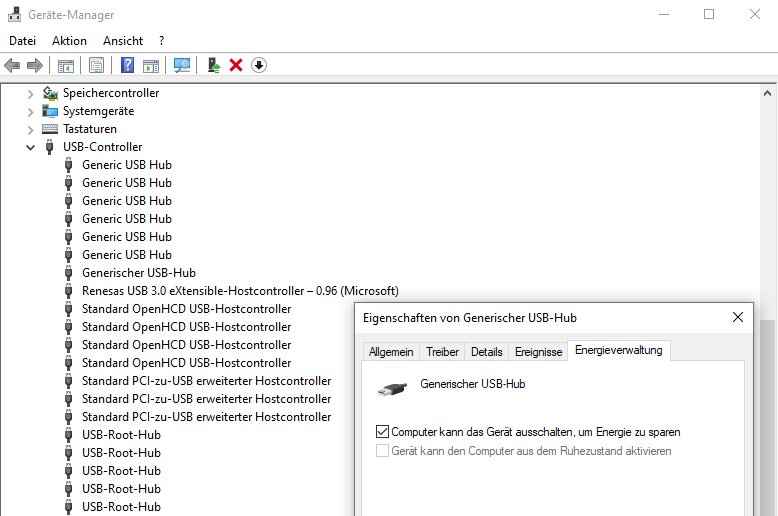Select Renesas USB 3.0 eXtensible-Hostcontroller entry

pyautogui.click(x=240, y=291)
